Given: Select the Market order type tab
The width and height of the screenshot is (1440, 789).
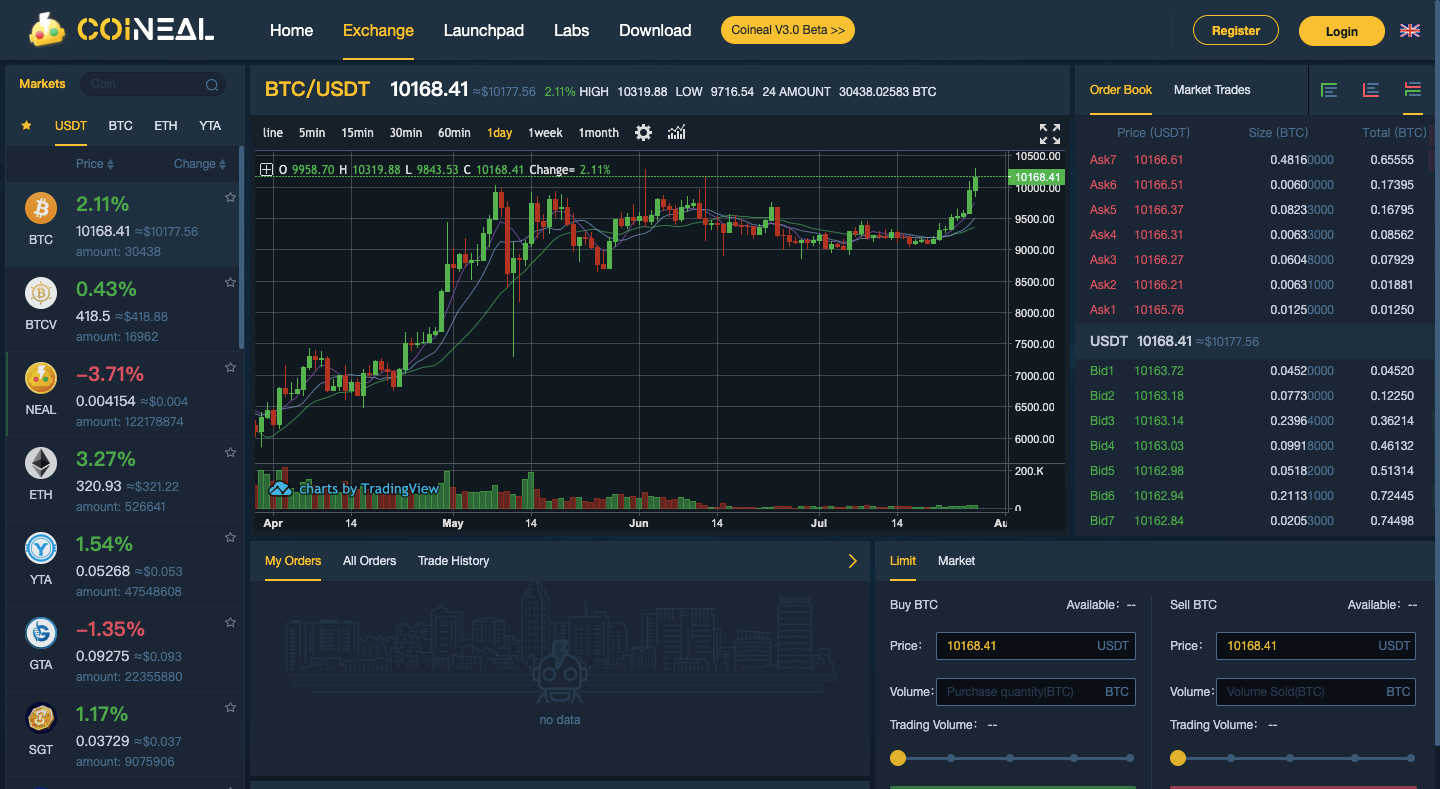Looking at the screenshot, I should [956, 561].
